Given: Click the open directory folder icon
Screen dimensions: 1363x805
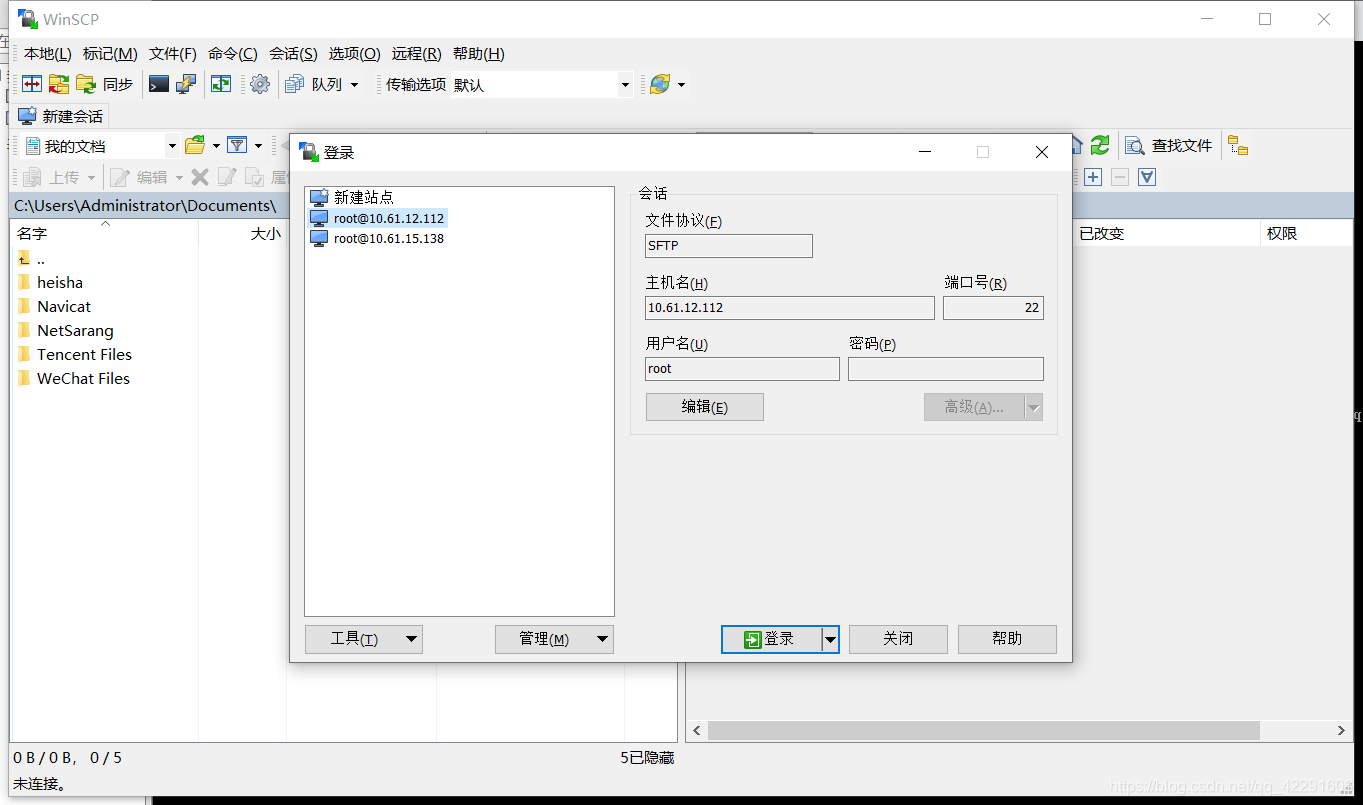Looking at the screenshot, I should point(195,146).
